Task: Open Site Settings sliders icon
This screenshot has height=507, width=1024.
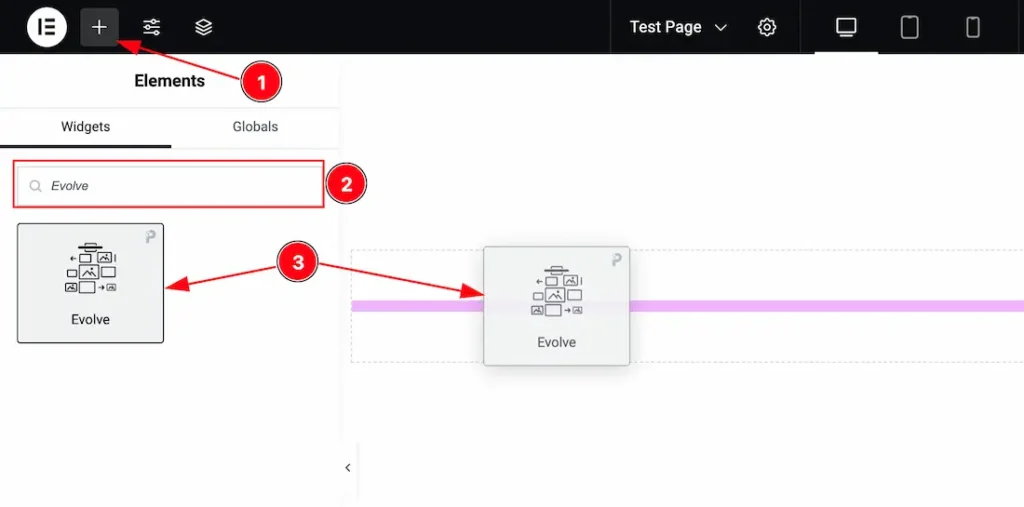Action: tap(151, 27)
